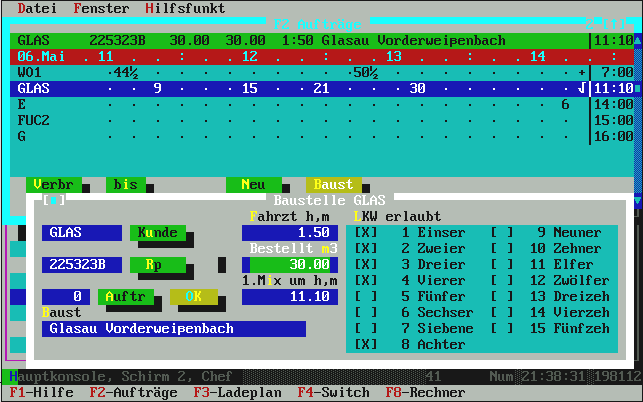This screenshot has height=402, width=643.
Task: Check the 9 Neuner checkbox
Action: point(502,232)
